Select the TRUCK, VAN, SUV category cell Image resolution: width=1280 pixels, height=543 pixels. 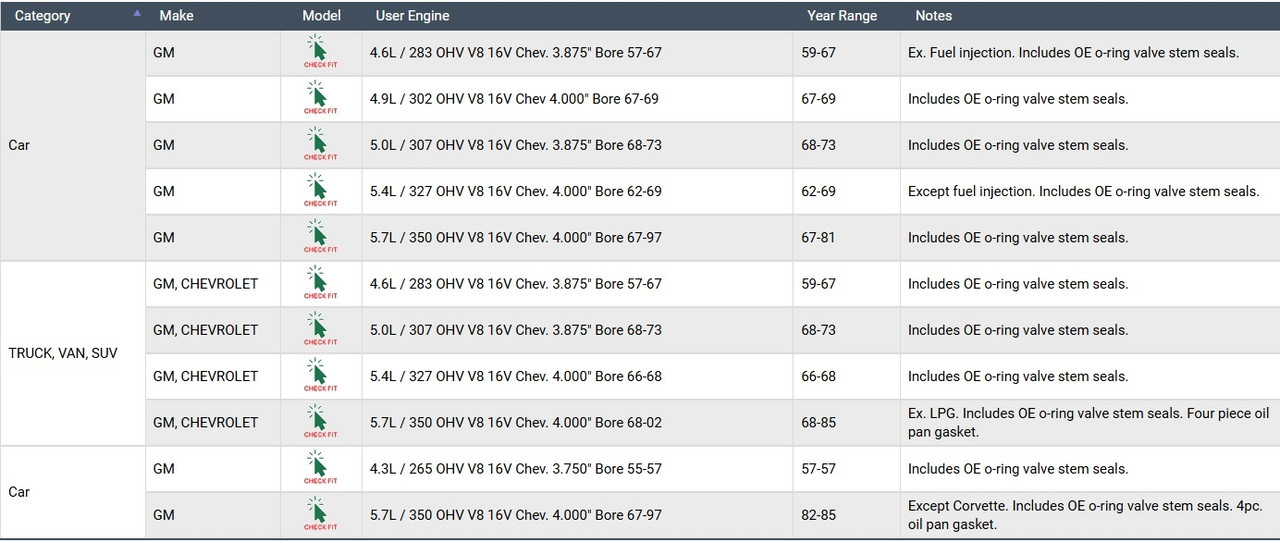click(63, 353)
